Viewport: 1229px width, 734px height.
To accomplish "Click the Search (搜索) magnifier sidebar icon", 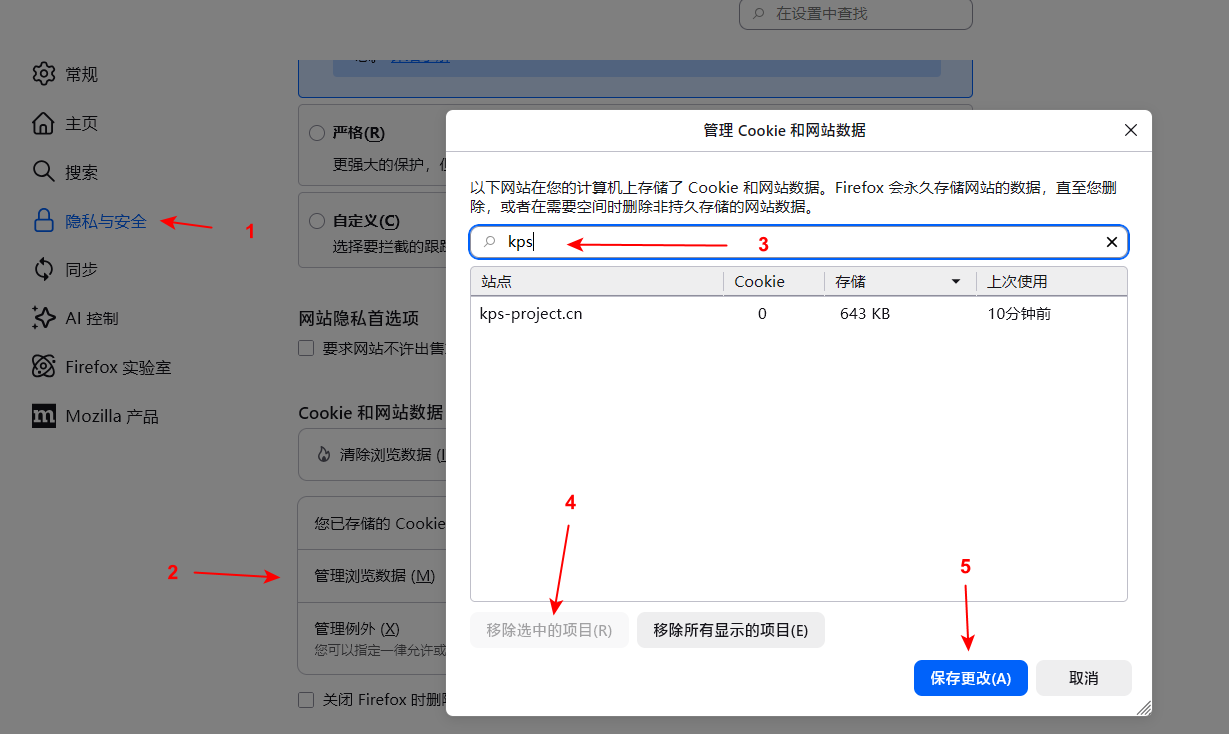I will [x=43, y=172].
